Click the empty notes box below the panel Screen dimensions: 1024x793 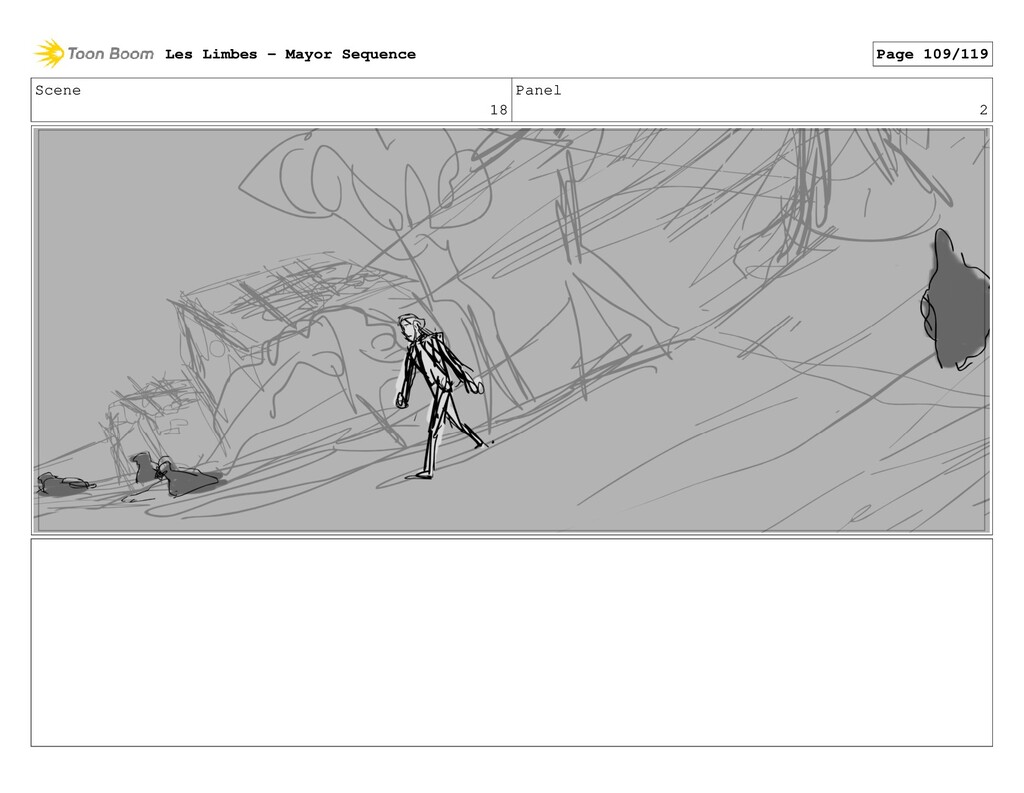point(511,642)
